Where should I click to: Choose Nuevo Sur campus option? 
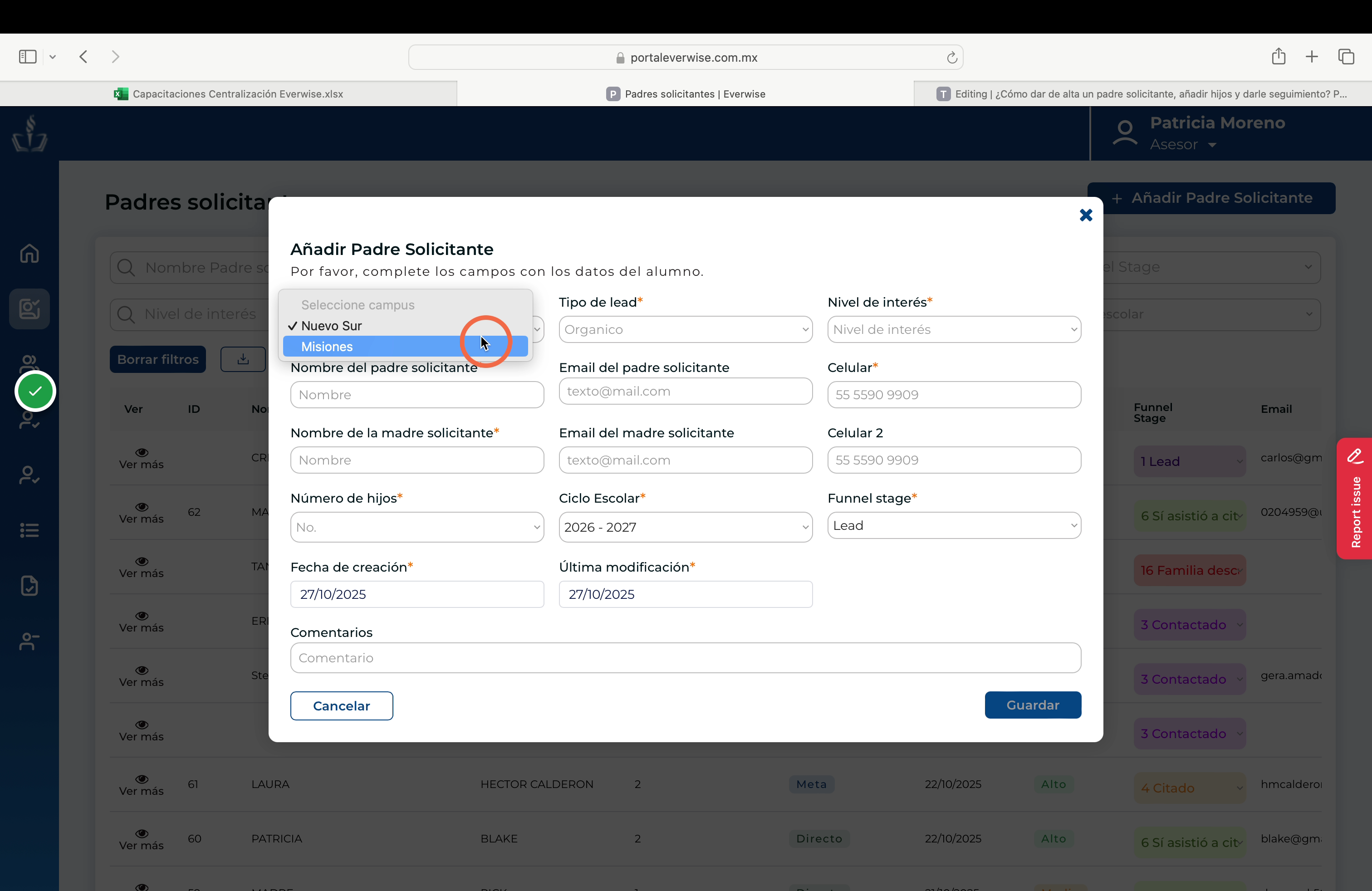pos(405,326)
